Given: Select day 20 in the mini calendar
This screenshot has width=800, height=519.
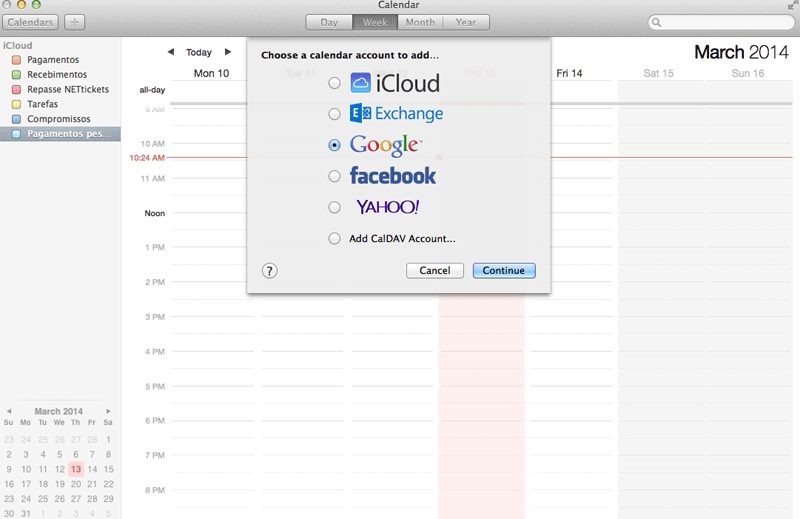Looking at the screenshot, I should [76, 484].
